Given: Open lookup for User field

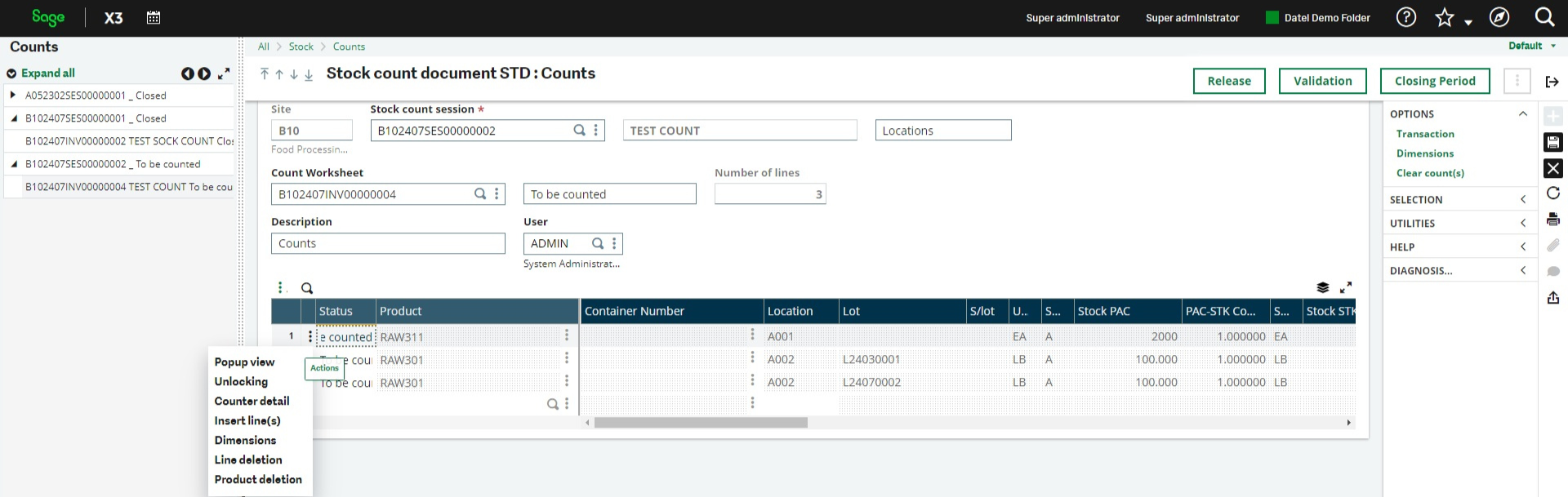Looking at the screenshot, I should (x=598, y=243).
